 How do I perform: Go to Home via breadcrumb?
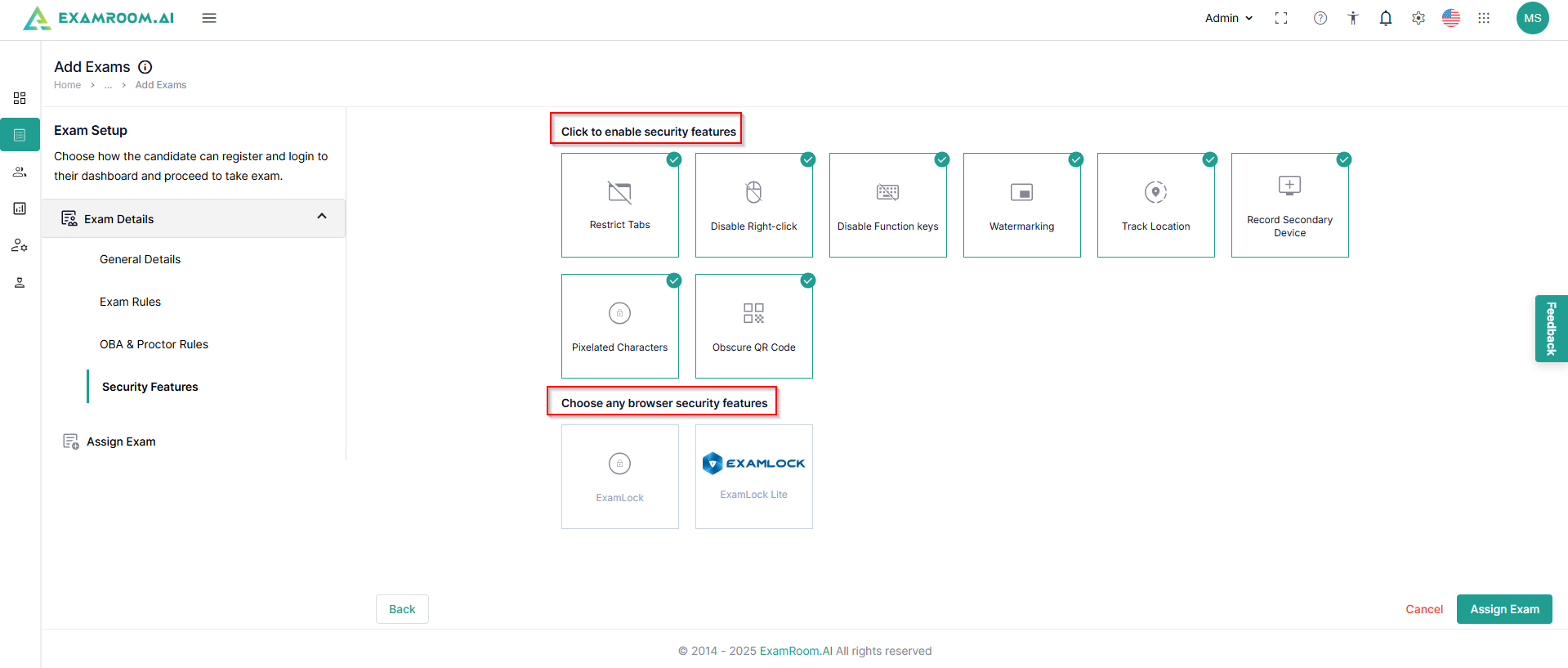68,85
